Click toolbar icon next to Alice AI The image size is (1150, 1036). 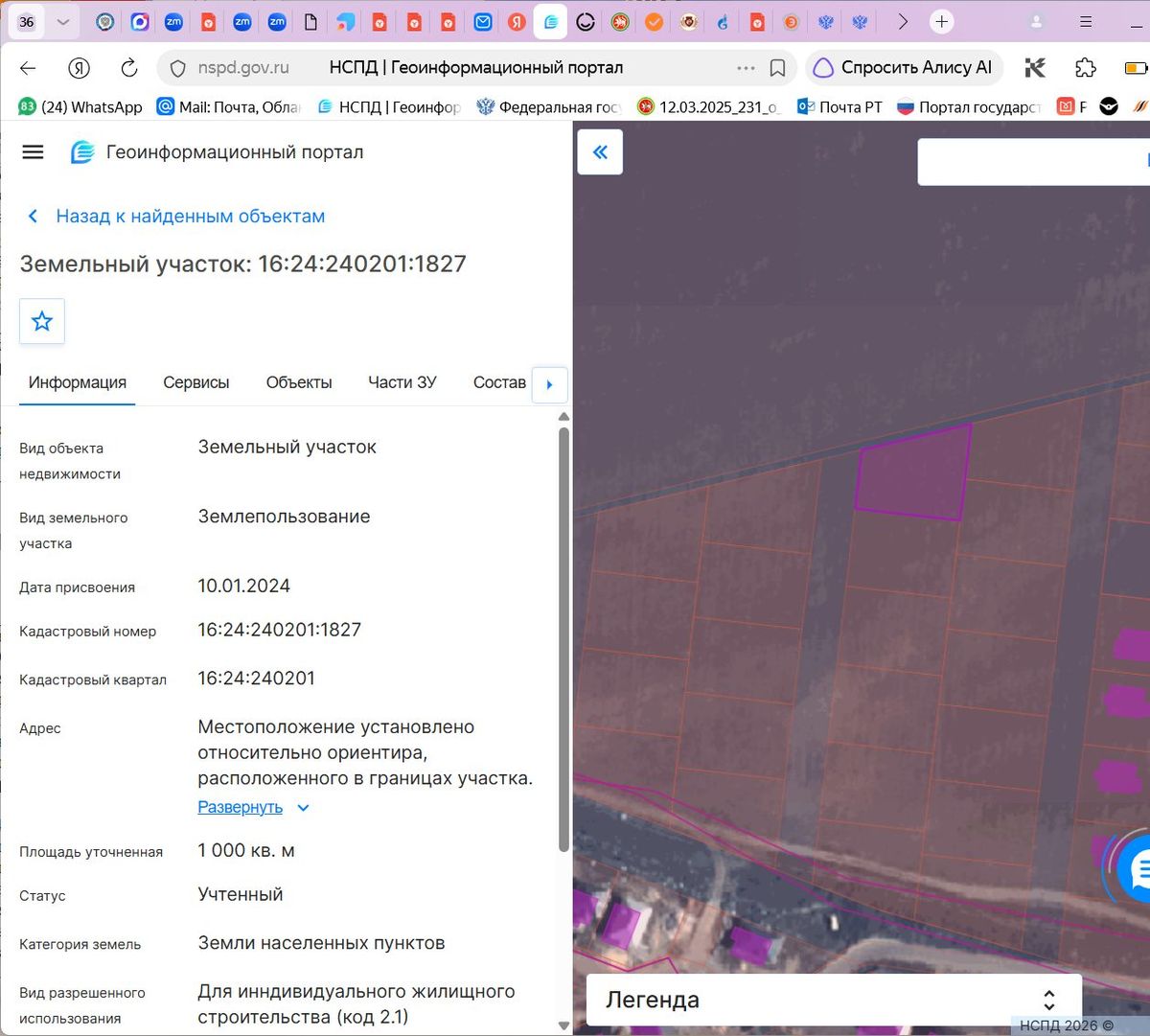pos(1036,68)
